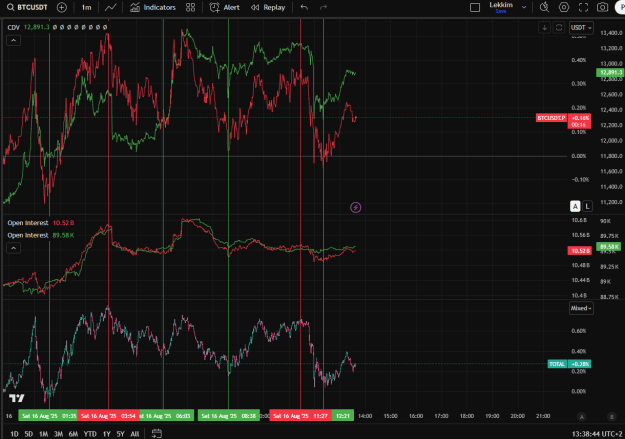The width and height of the screenshot is (625, 439).
Task: Set the range to 1M
Action: tap(43, 434)
